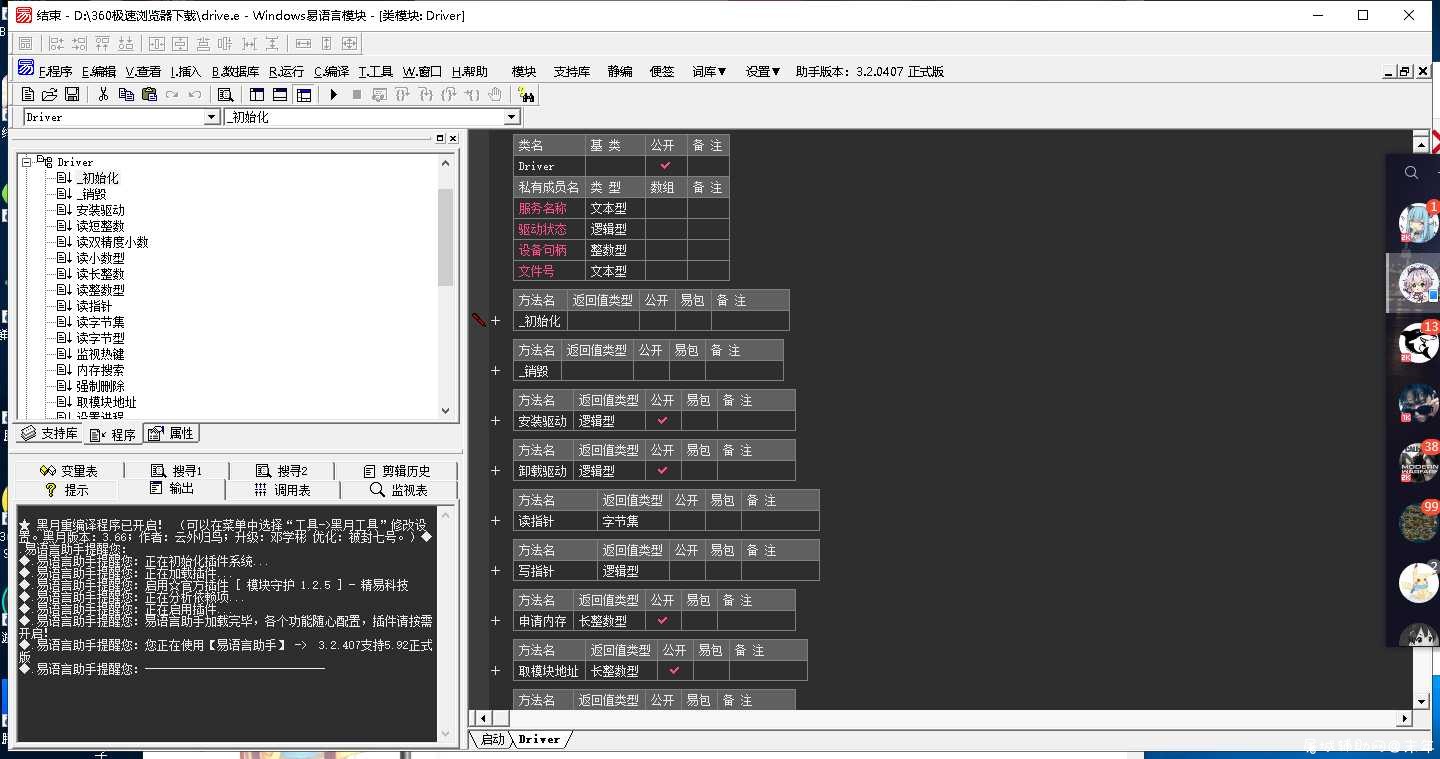Click empty 公开 cell of method _销毁
The image size is (1440, 759).
[651, 371]
